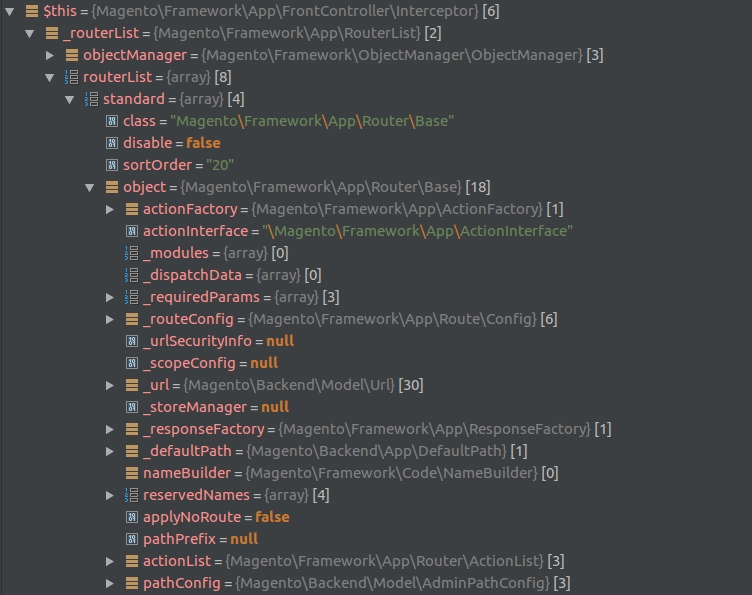752x595 pixels.
Task: Click the primitive icon beside actionInterface
Action: tap(132, 231)
